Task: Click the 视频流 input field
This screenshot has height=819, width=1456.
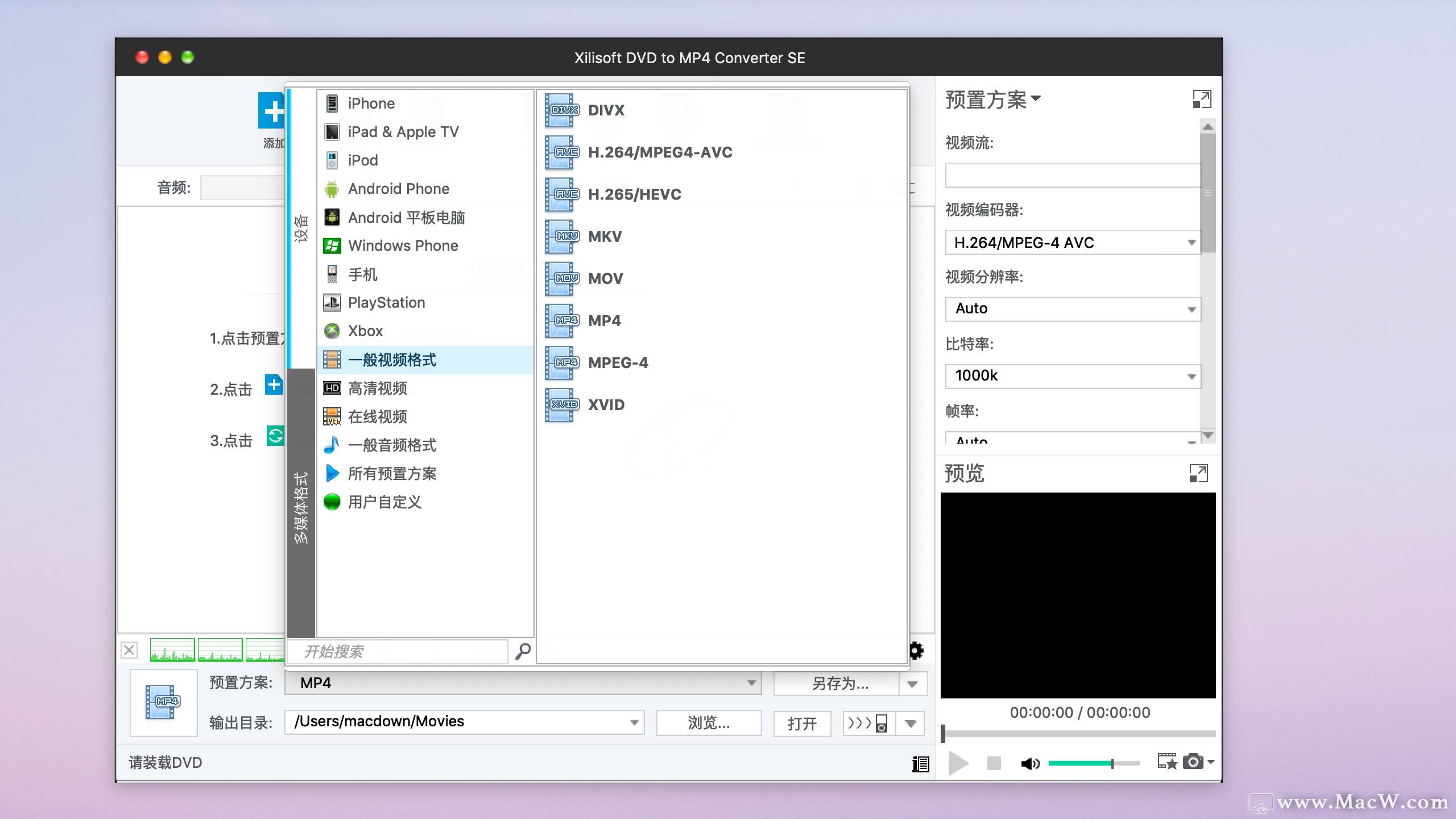Action: [1073, 175]
